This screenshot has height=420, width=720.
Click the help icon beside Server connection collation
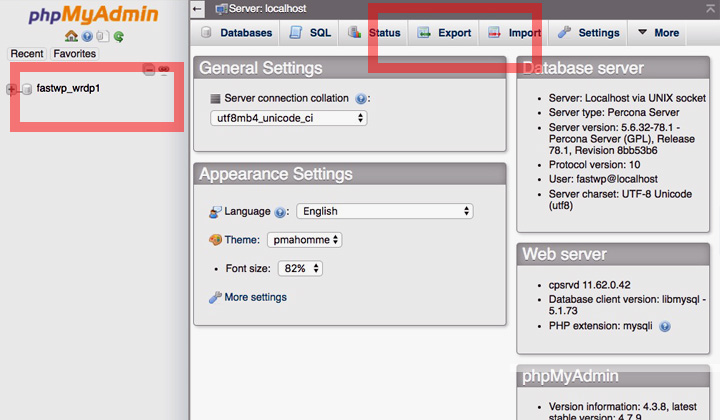click(361, 99)
